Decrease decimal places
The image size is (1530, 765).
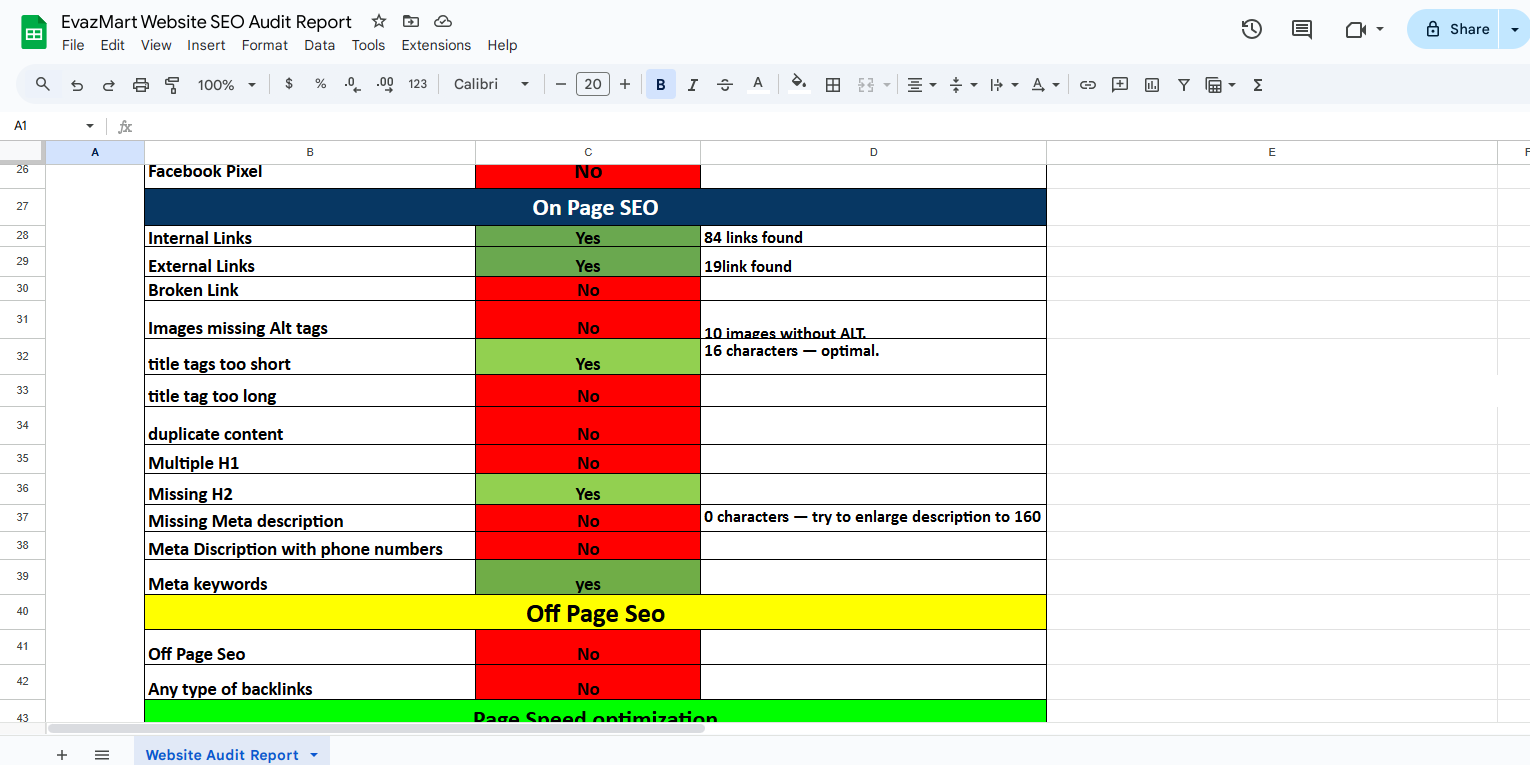click(x=352, y=84)
